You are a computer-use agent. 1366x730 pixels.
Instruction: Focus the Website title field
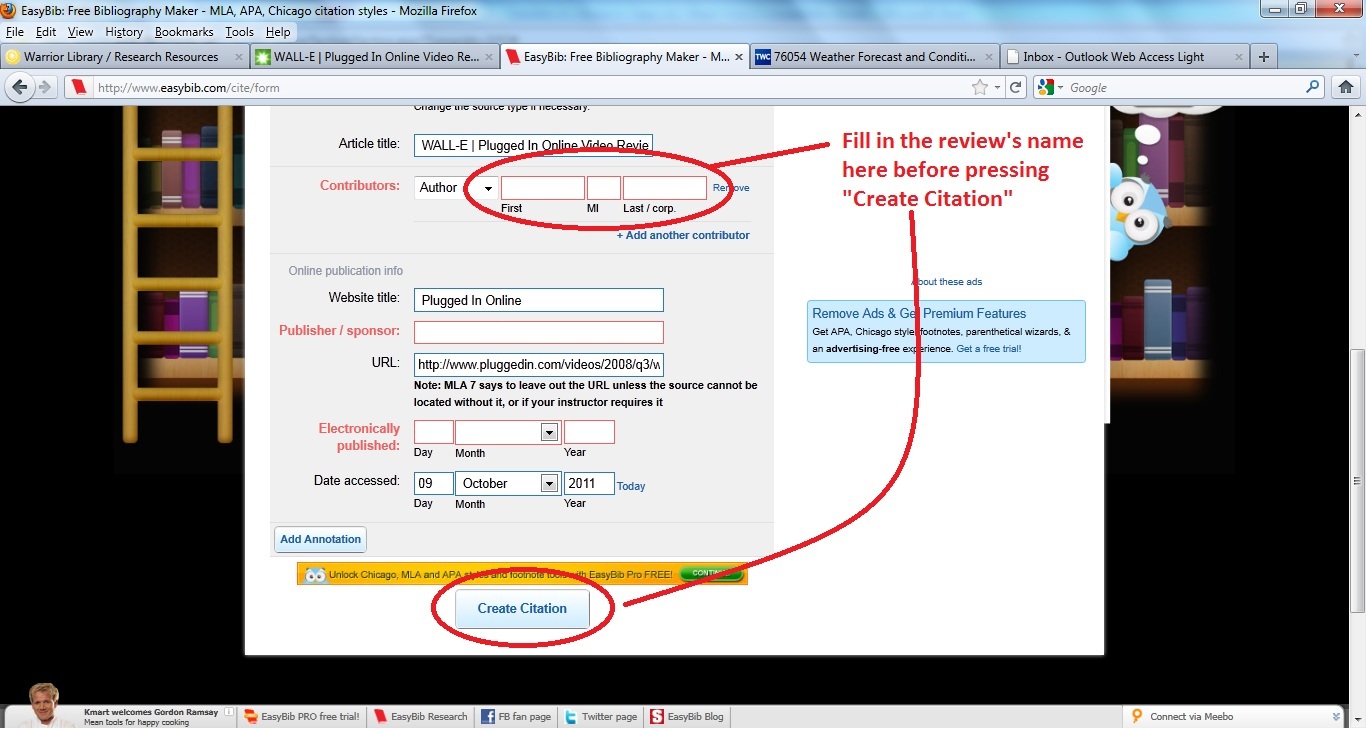coord(539,300)
